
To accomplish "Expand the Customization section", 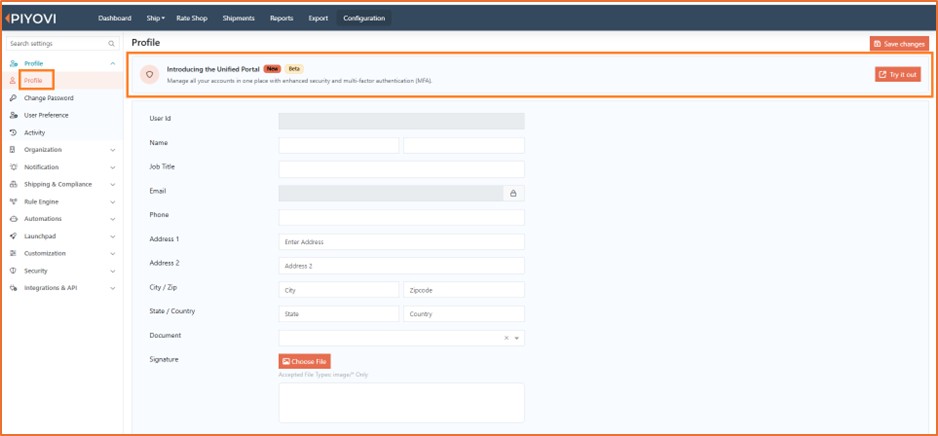I will pyautogui.click(x=112, y=254).
